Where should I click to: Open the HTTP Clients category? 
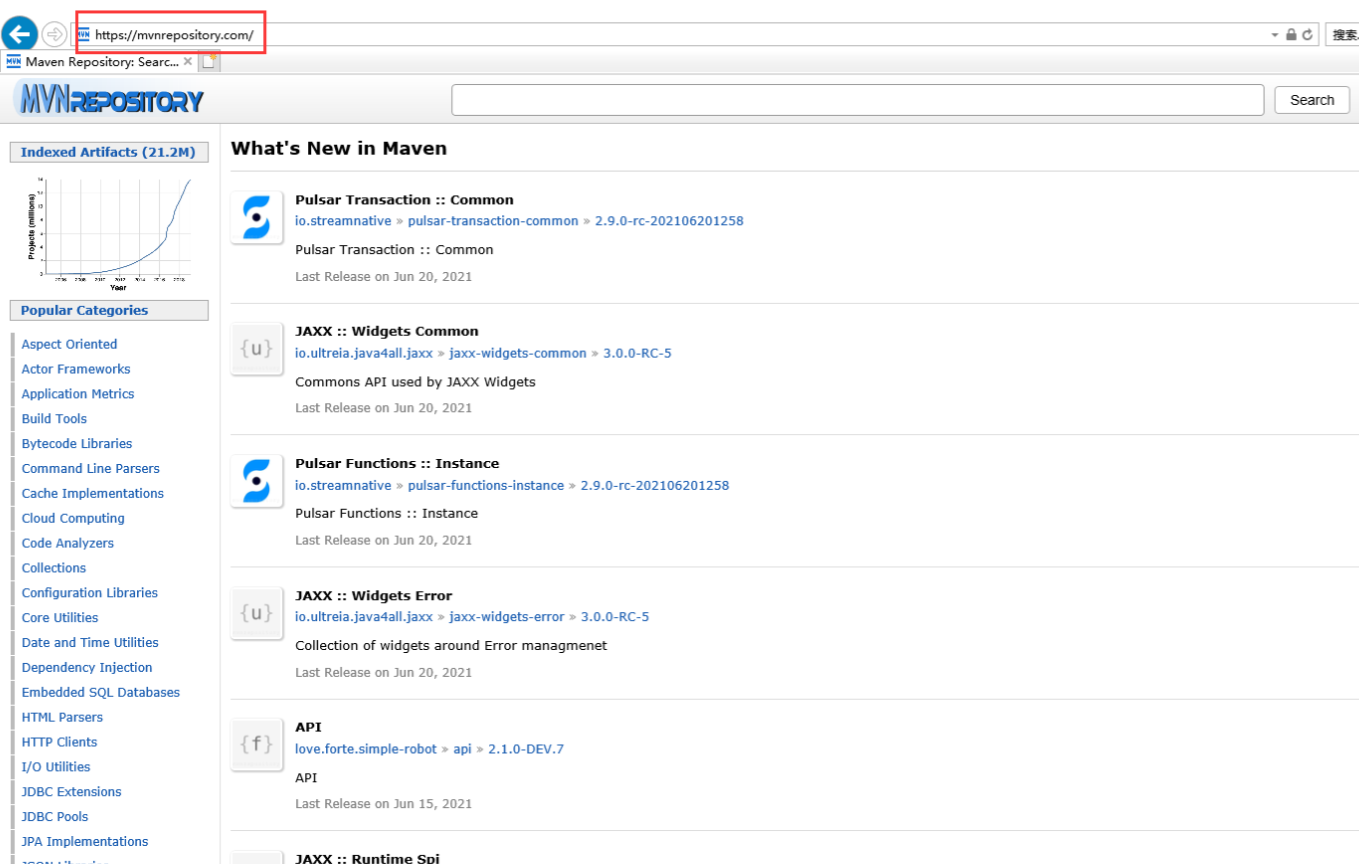(59, 742)
